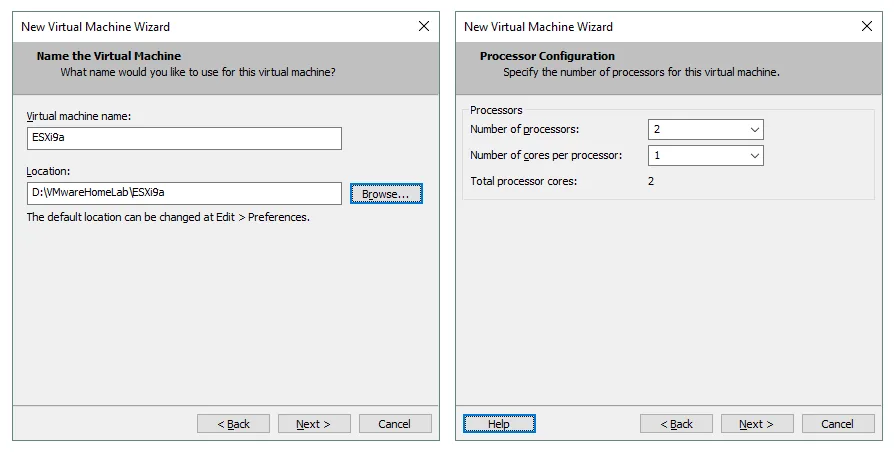Click the Processors group box title
Image resolution: width=894 pixels, height=452 pixels.
pyautogui.click(x=496, y=110)
